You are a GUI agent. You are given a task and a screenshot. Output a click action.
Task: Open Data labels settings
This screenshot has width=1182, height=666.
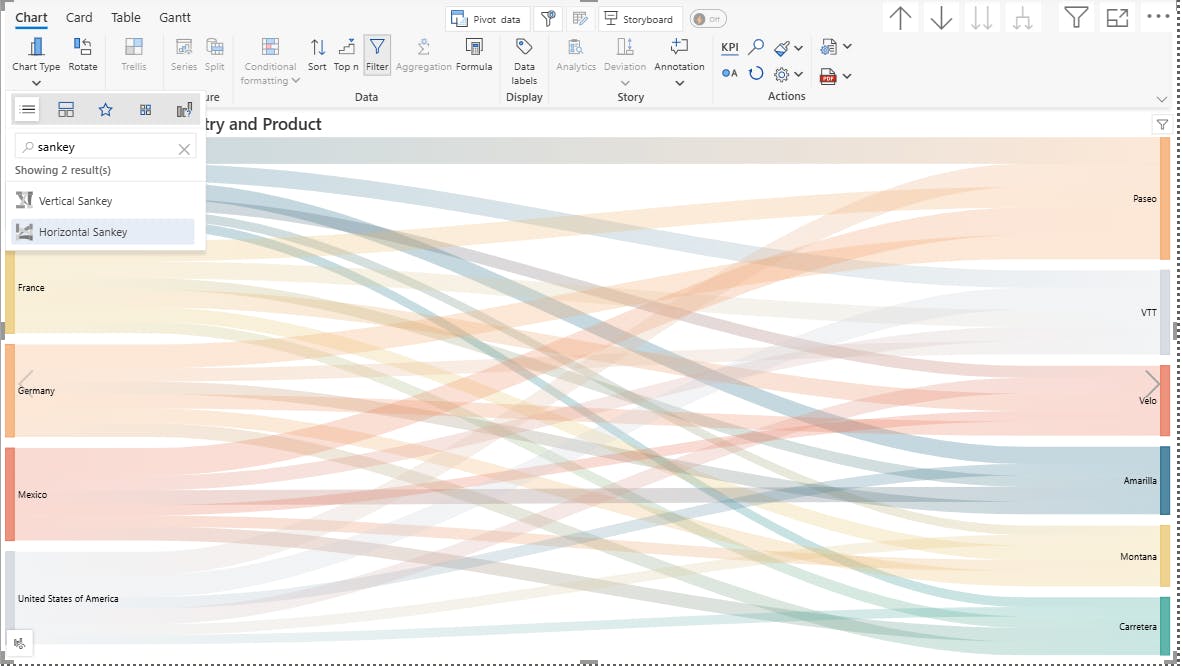524,62
